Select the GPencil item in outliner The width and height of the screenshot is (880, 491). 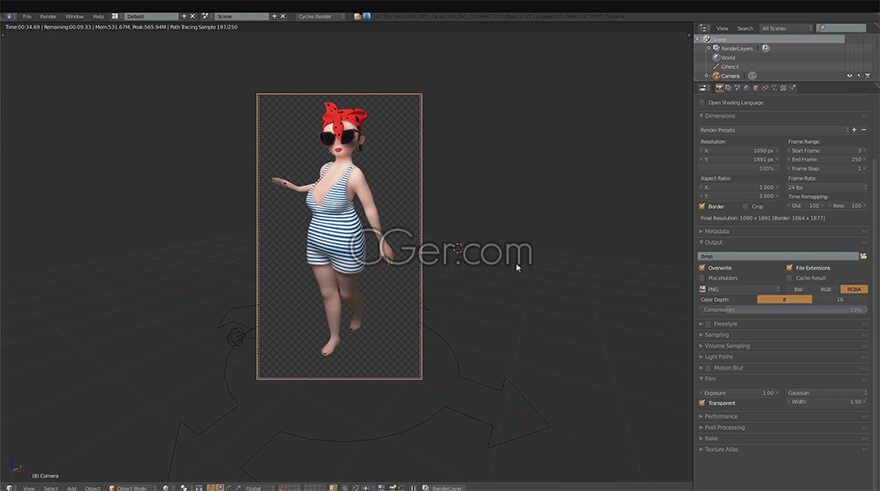[729, 67]
